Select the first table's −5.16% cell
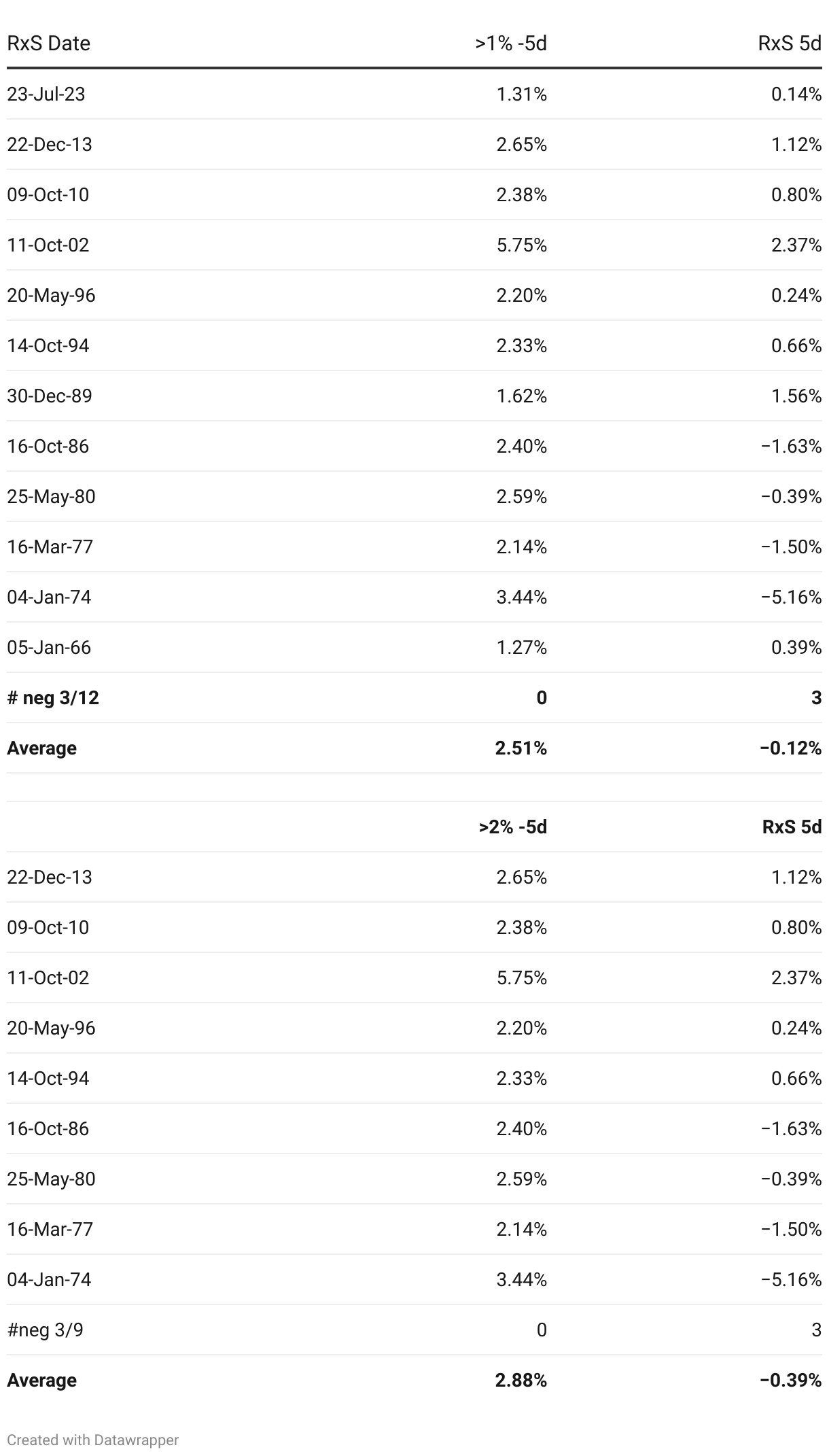829x1456 pixels. 791,597
